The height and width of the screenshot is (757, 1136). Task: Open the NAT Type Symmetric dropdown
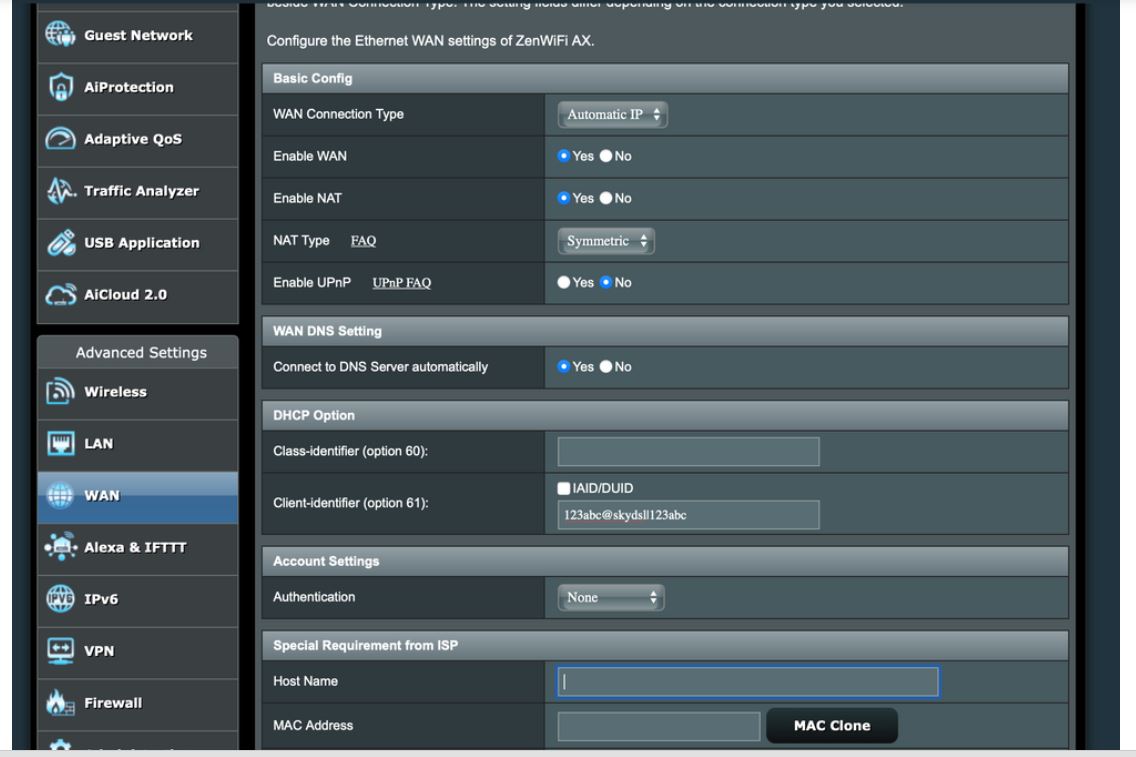tap(606, 241)
